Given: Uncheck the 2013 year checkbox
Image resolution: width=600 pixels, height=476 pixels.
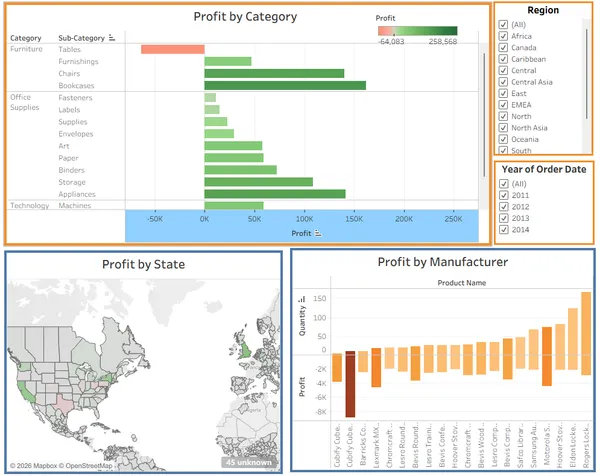Looking at the screenshot, I should click(504, 218).
